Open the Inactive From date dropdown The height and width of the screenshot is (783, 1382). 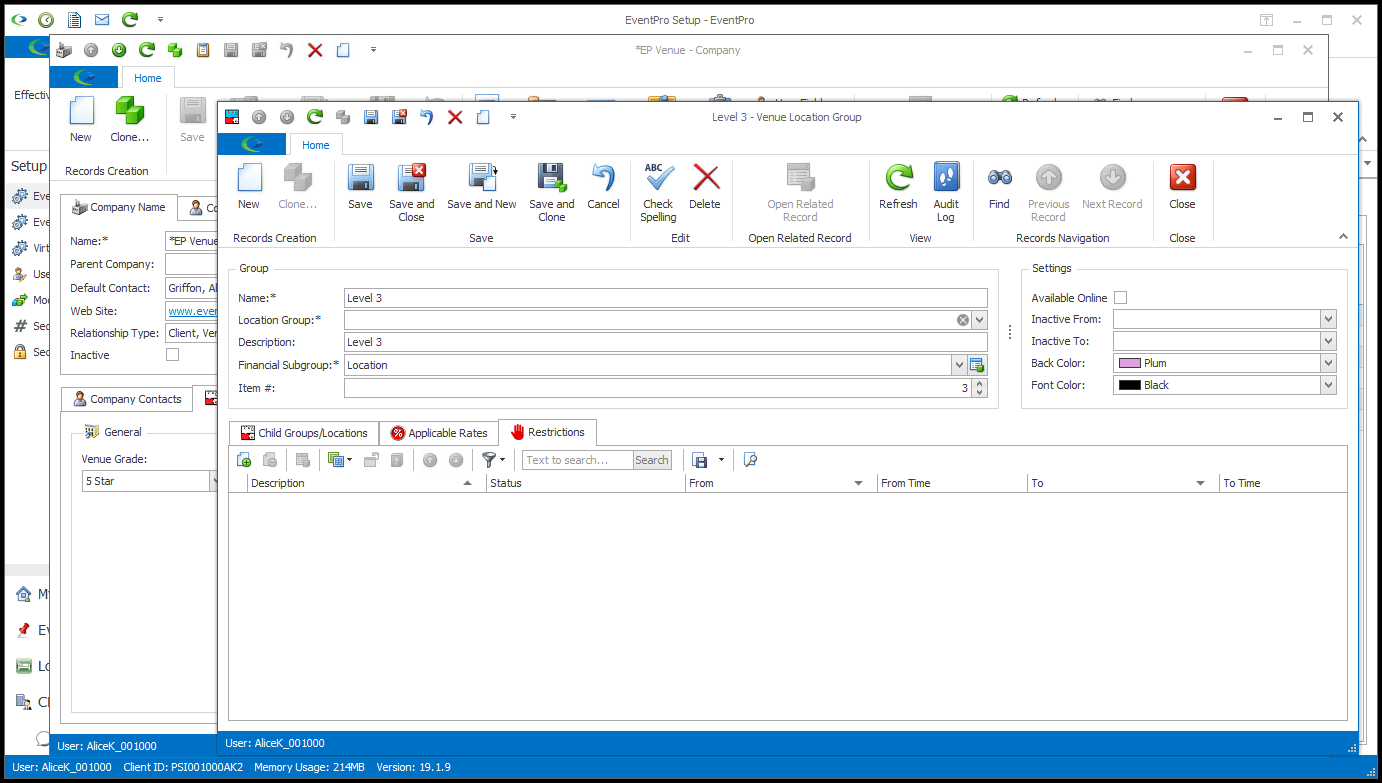[1328, 319]
